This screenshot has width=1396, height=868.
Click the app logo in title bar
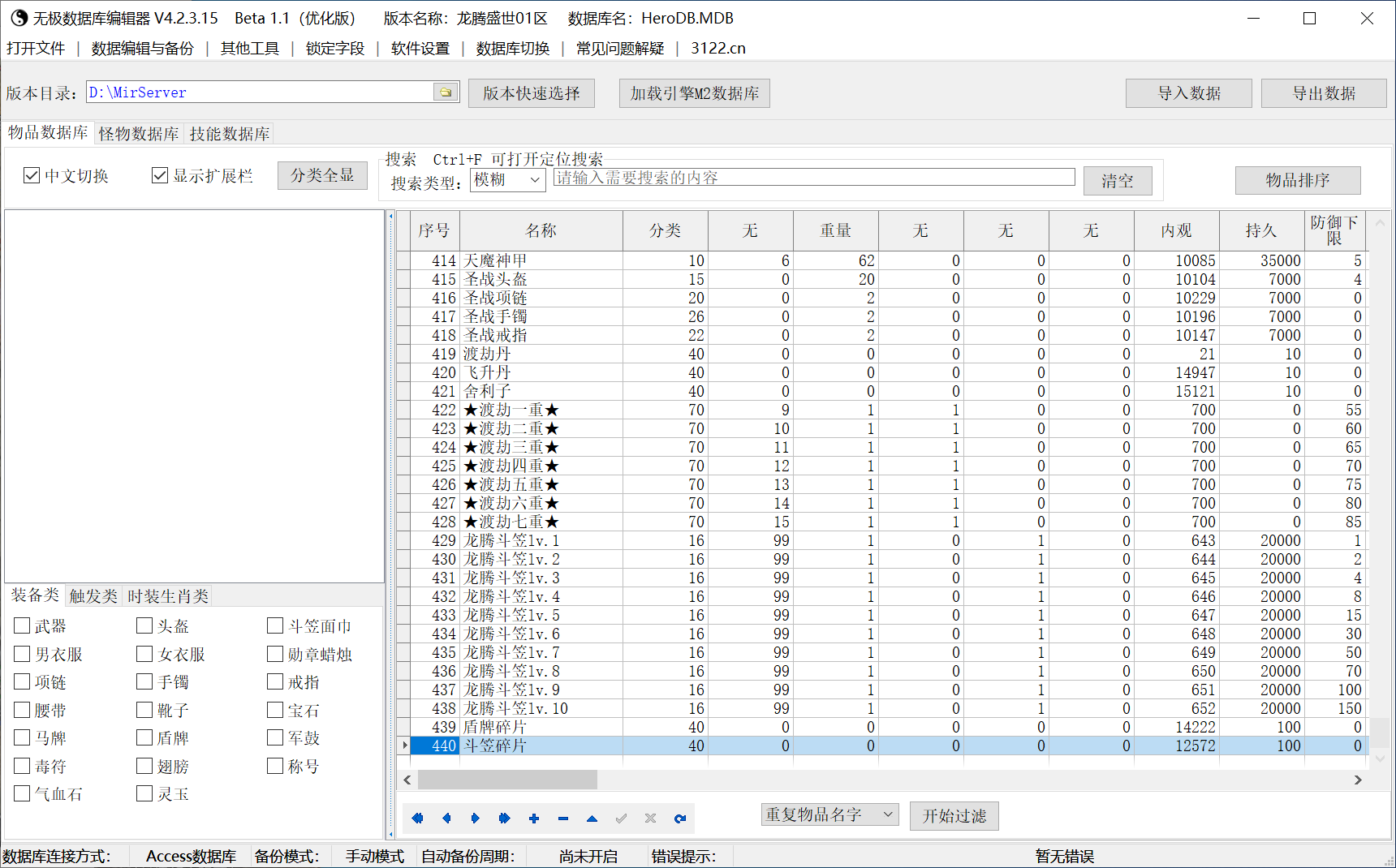coord(19,18)
